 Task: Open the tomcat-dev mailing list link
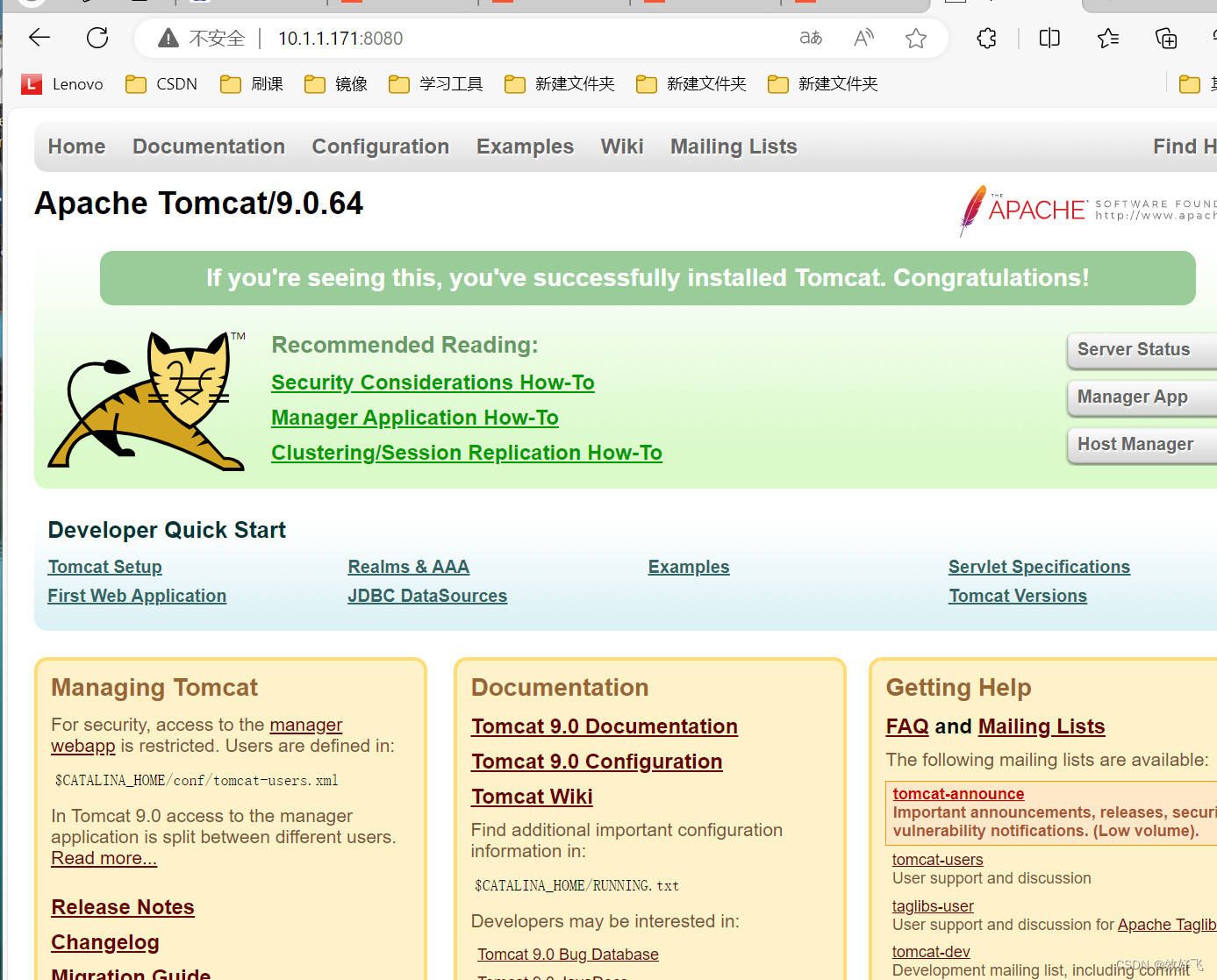(931, 952)
